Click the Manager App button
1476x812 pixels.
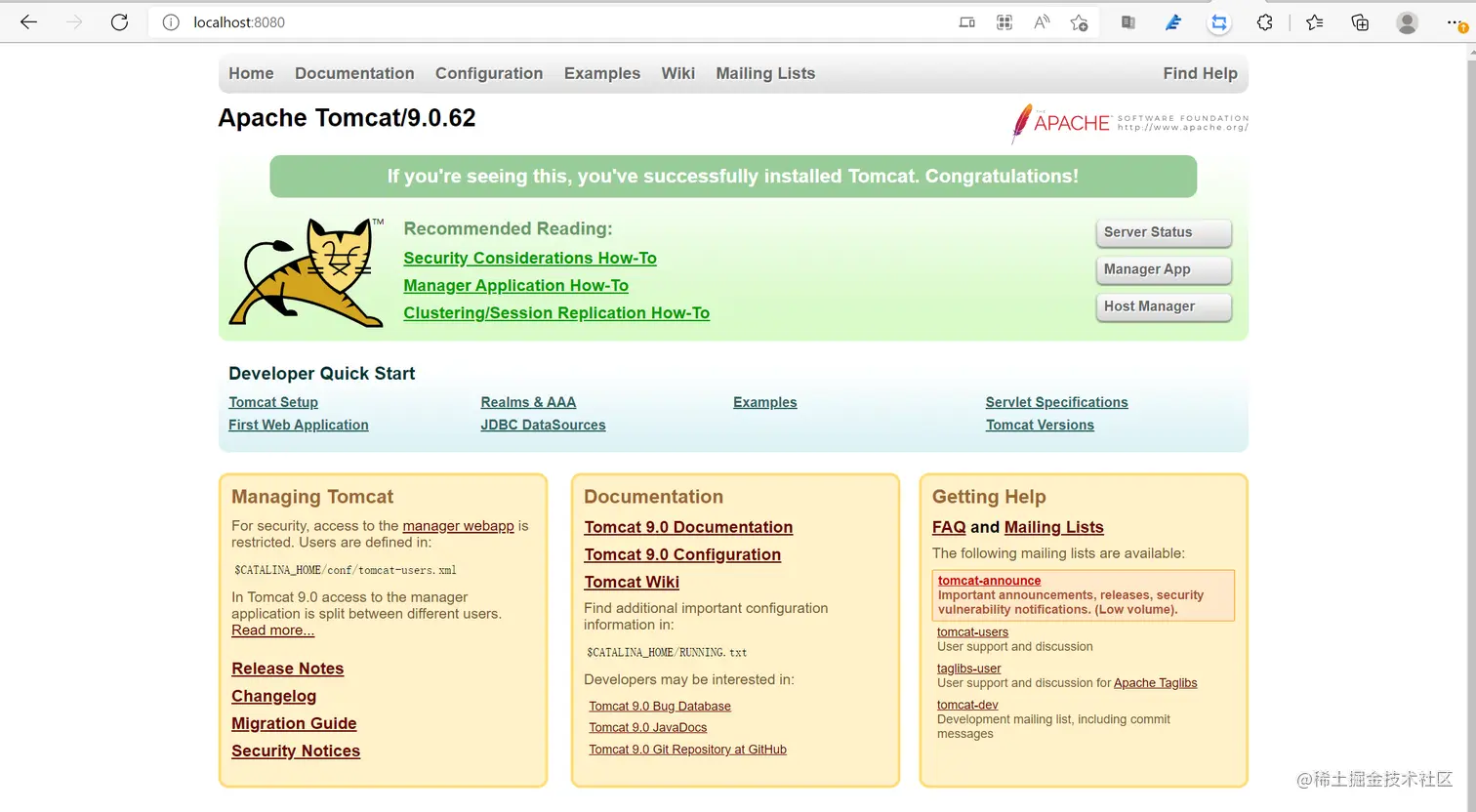tap(1164, 269)
